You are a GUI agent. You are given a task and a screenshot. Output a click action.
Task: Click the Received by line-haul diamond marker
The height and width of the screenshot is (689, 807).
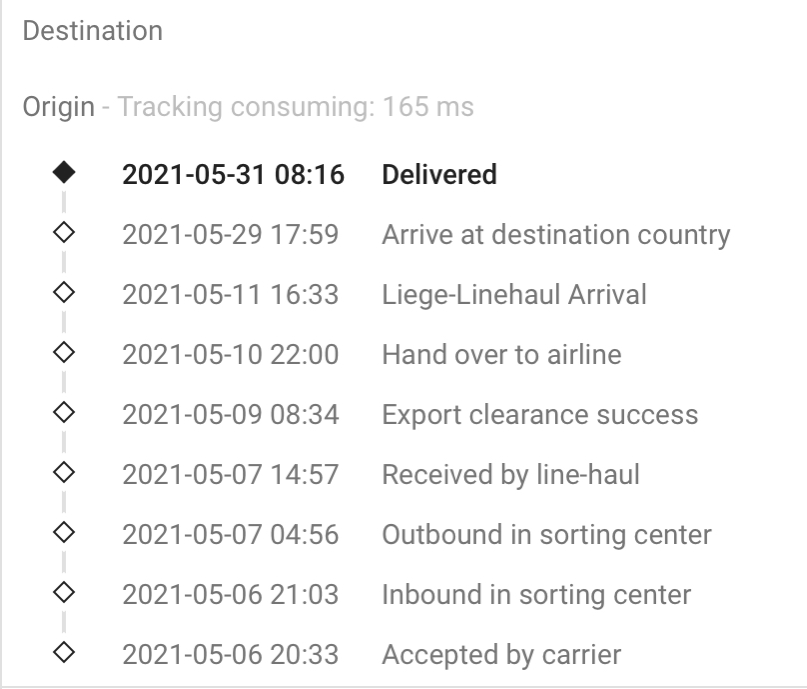pyautogui.click(x=64, y=474)
